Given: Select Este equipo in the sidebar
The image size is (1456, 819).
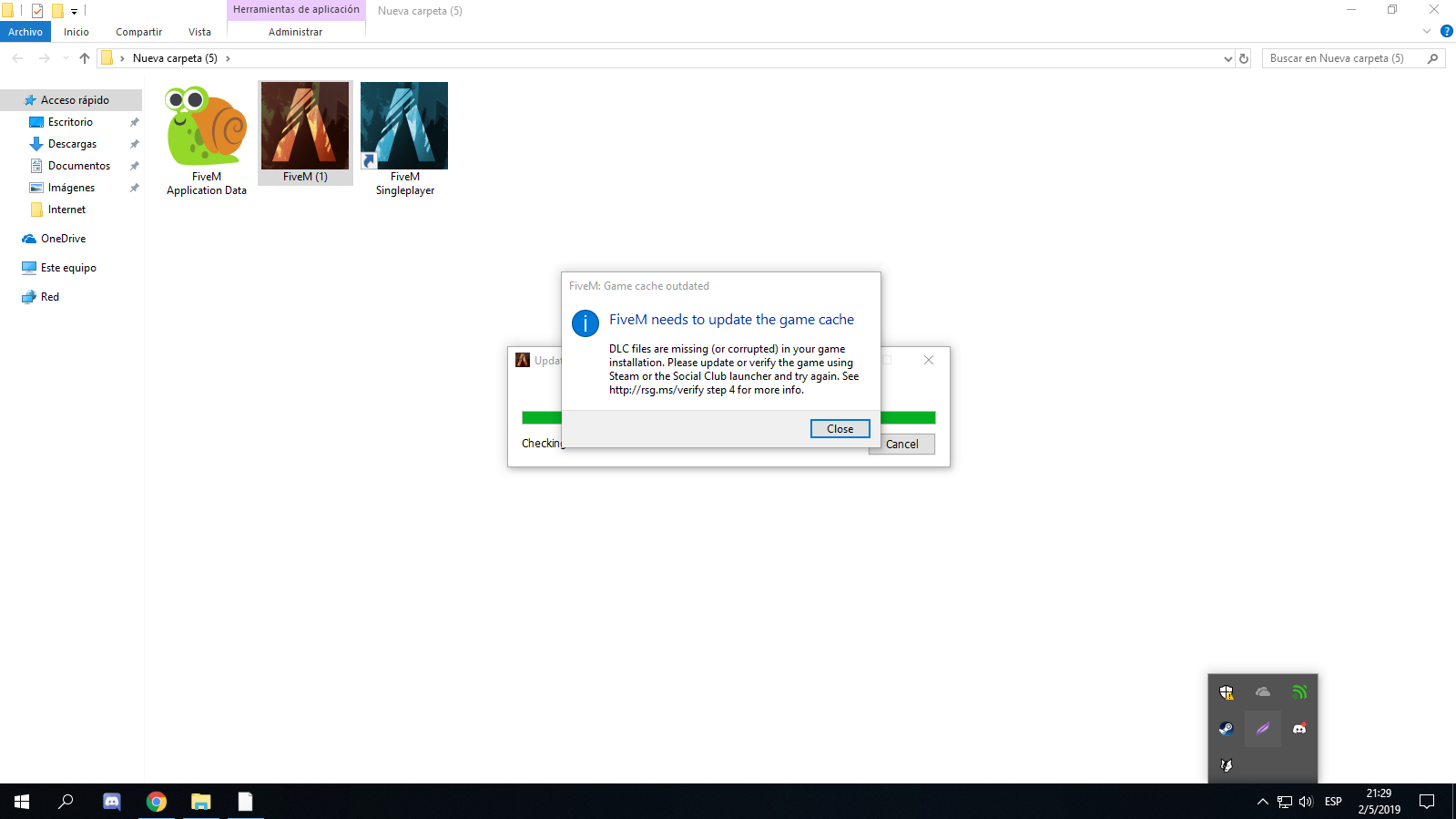Looking at the screenshot, I should coord(68,268).
